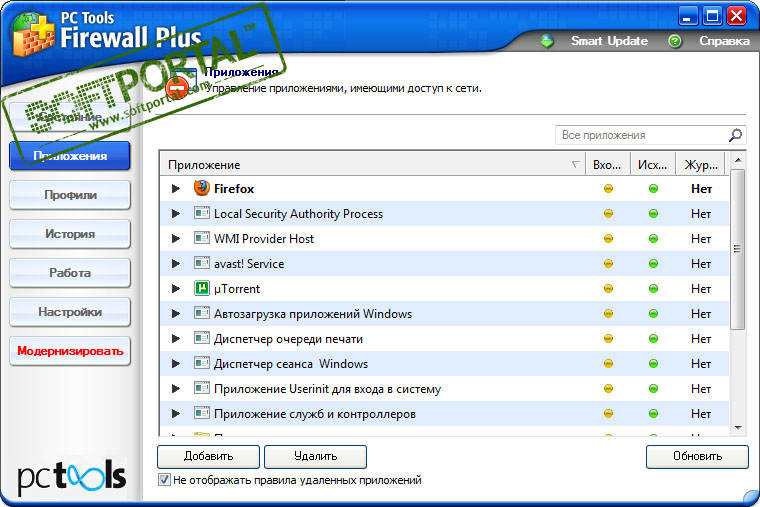Click the WMI Provider Host icon
The height and width of the screenshot is (507, 760).
point(202,238)
